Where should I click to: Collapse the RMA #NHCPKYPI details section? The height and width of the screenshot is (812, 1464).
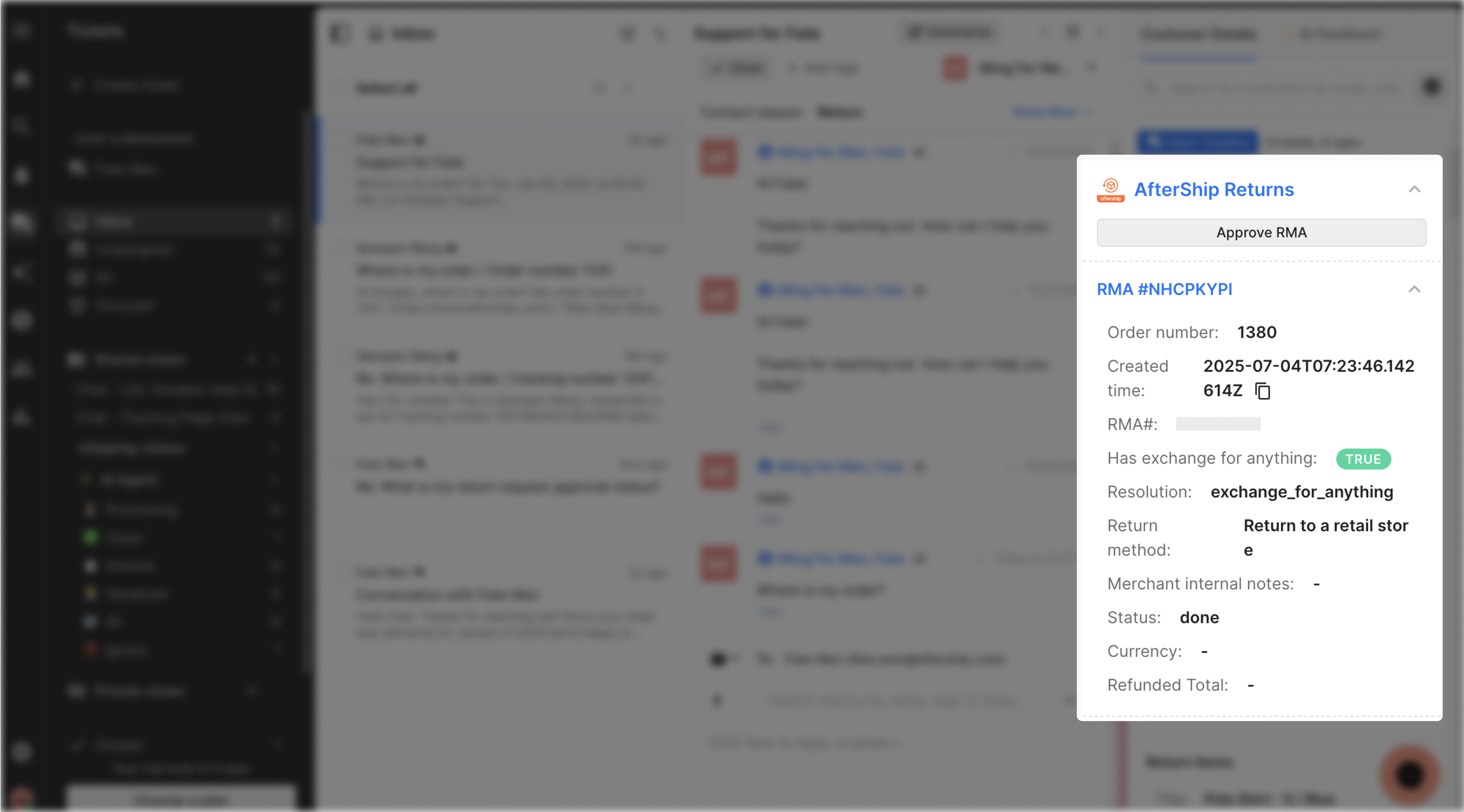[1415, 290]
